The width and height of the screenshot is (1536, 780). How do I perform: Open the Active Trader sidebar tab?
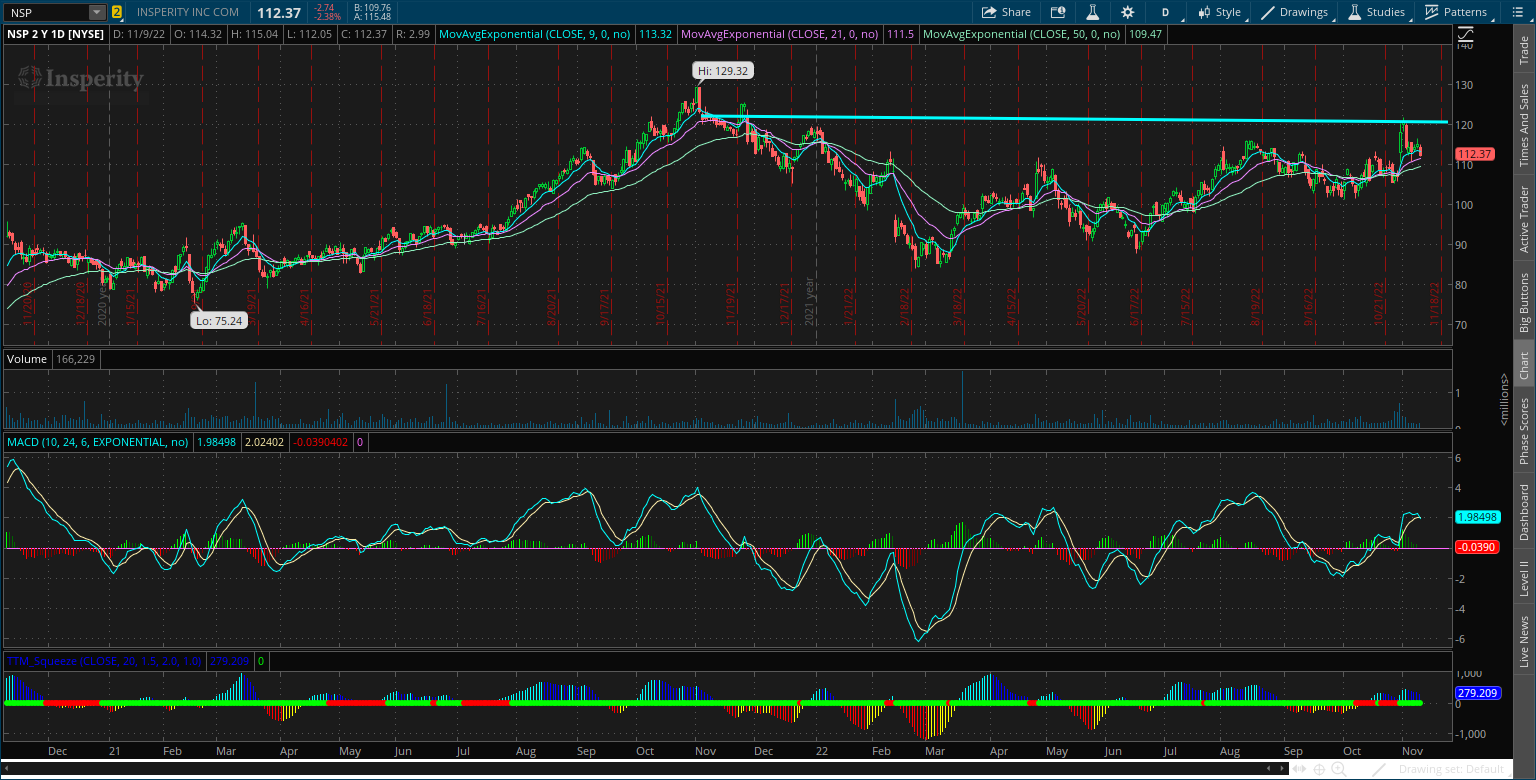(x=1524, y=219)
